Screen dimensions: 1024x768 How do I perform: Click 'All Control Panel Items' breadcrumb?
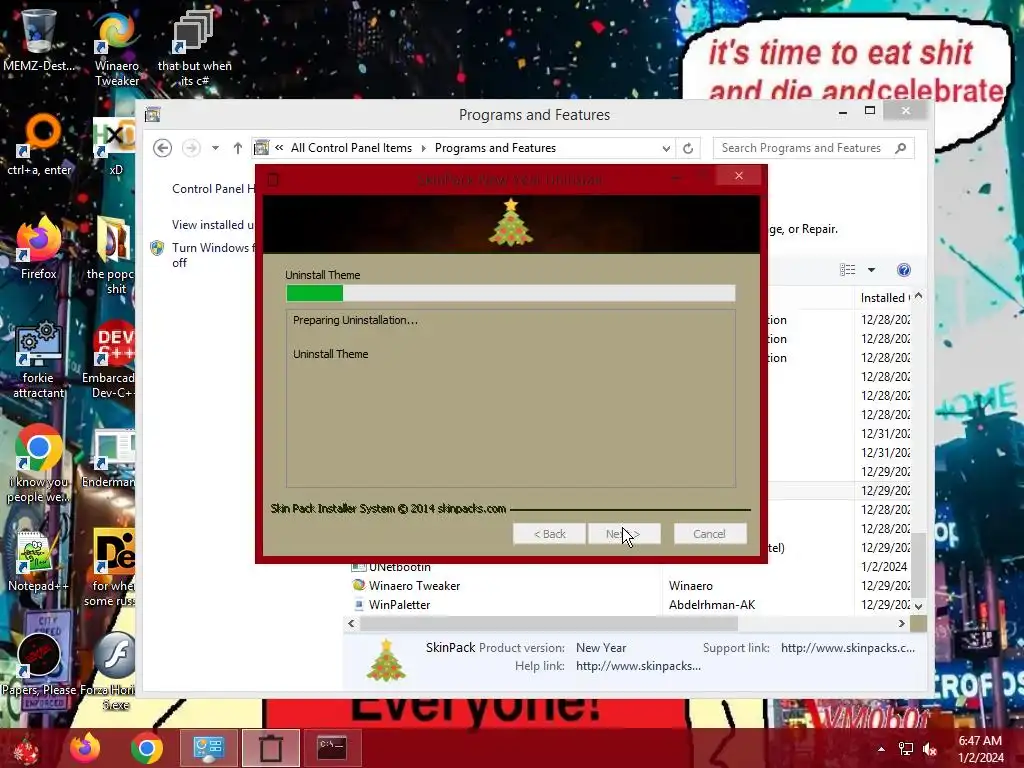351,148
